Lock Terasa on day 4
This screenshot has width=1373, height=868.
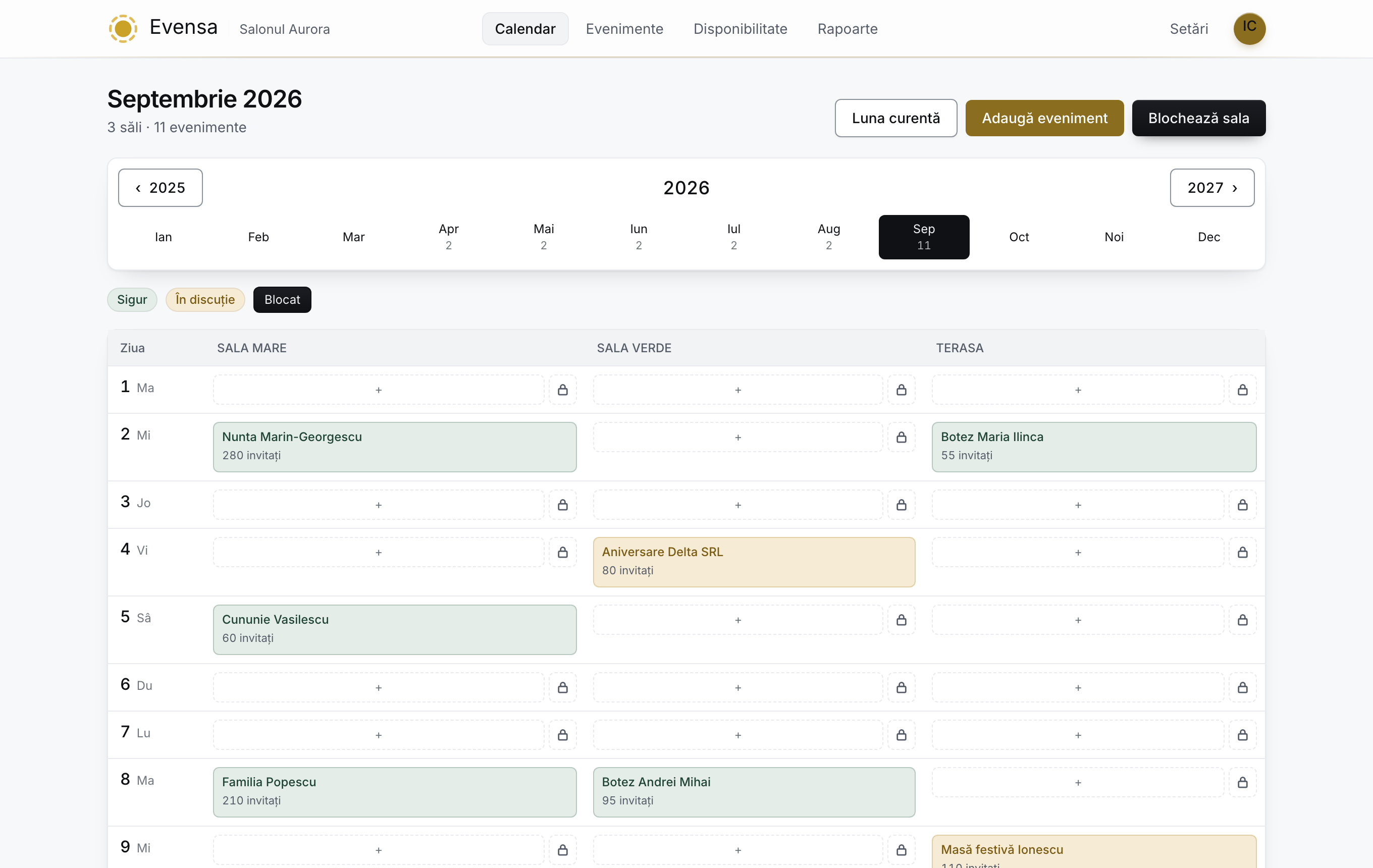point(1242,552)
